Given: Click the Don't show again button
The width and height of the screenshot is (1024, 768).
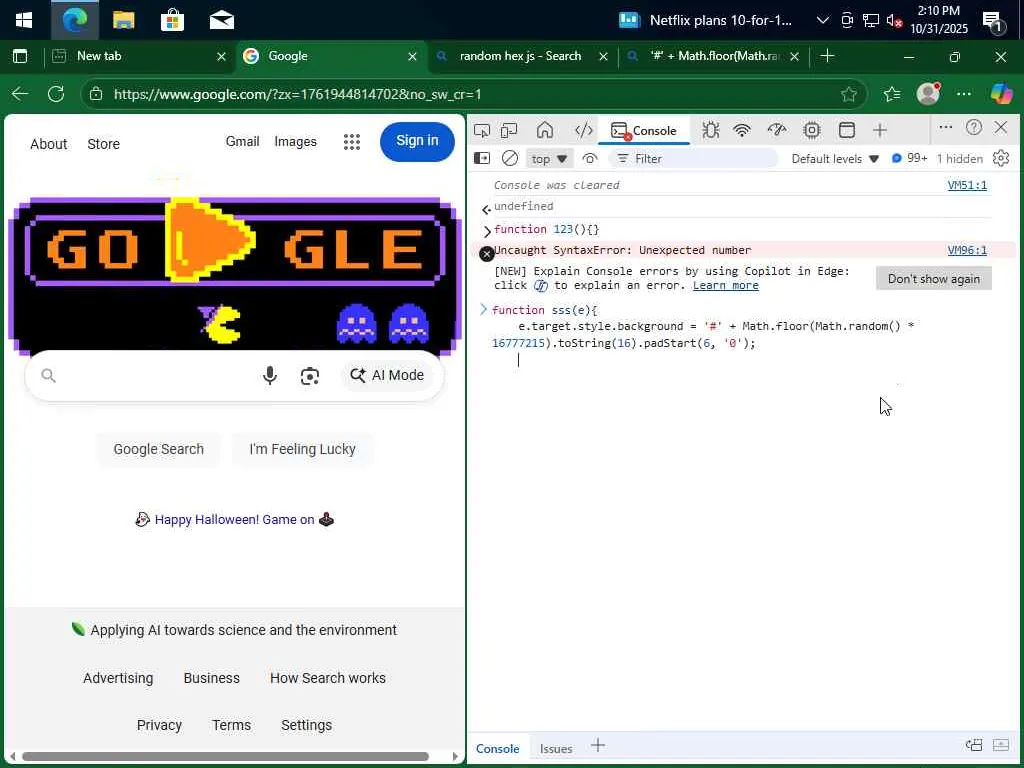Looking at the screenshot, I should point(933,279).
